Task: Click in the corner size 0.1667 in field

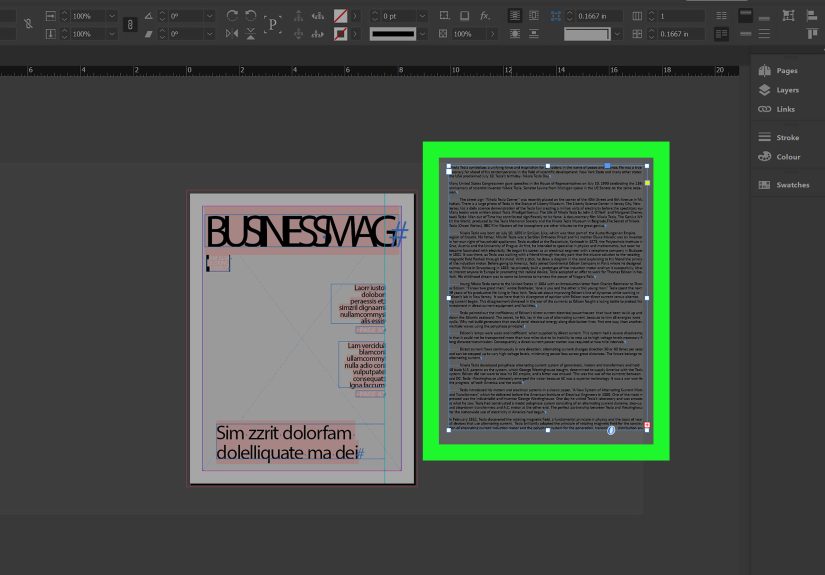Action: coord(598,16)
